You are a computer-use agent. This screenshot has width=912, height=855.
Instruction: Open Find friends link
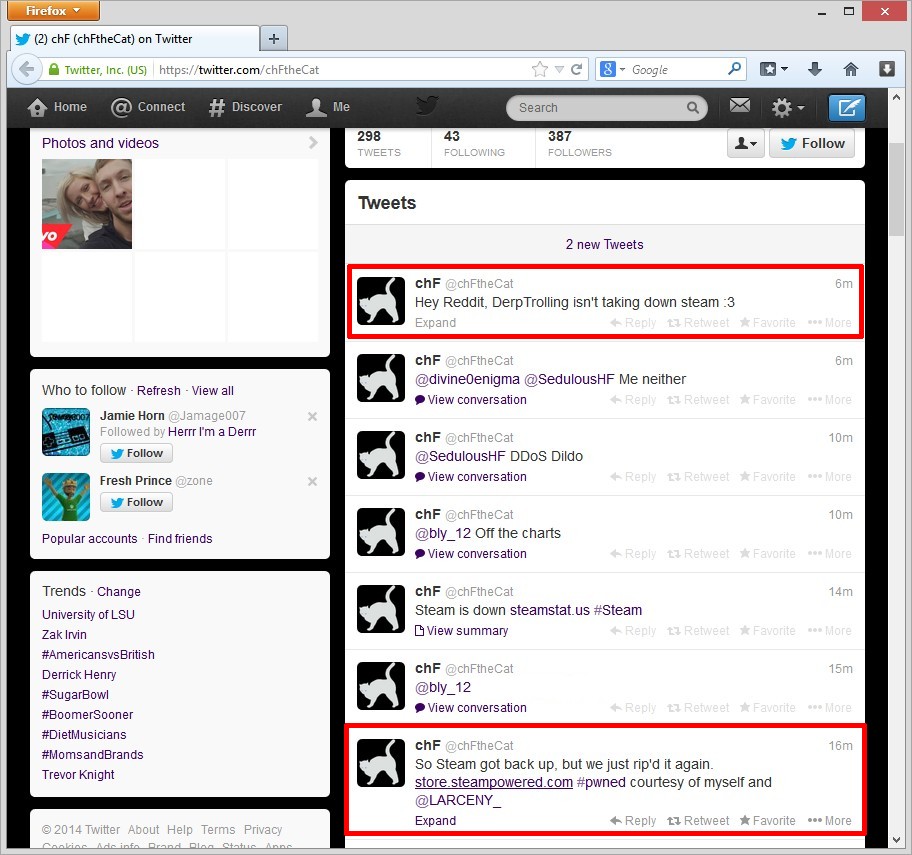180,539
